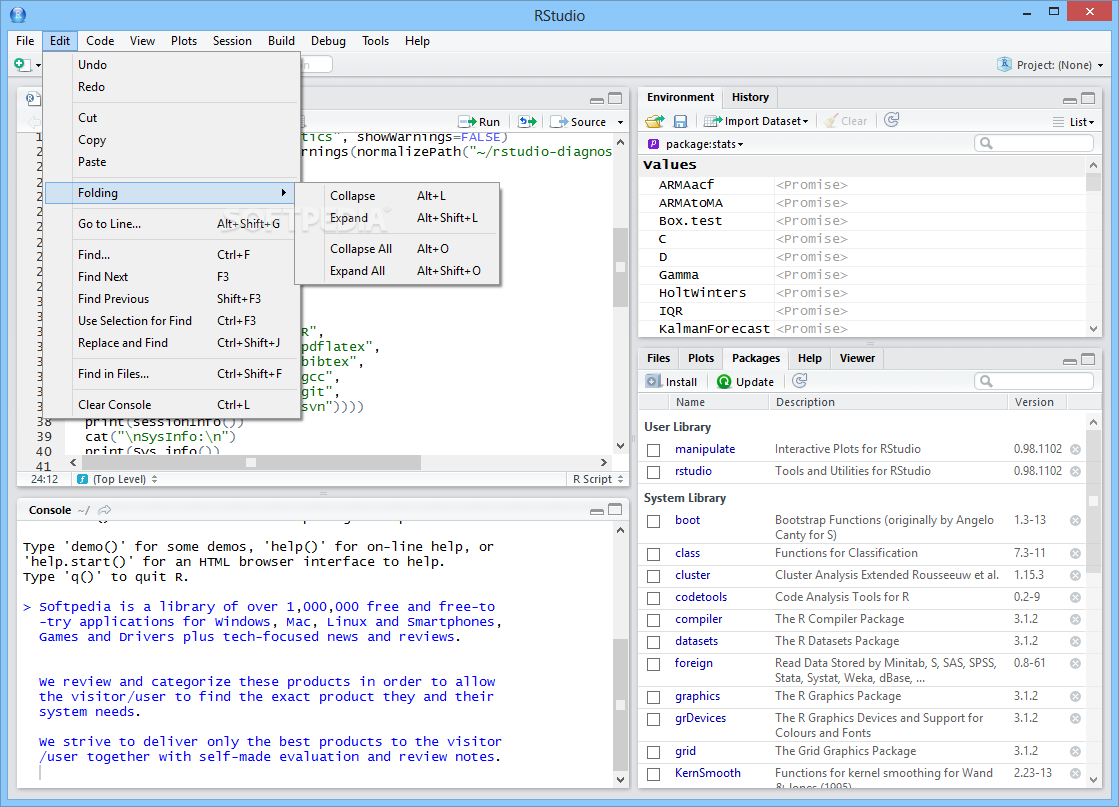This screenshot has width=1119, height=807.
Task: Enable the cluster package checkbox
Action: 654,577
